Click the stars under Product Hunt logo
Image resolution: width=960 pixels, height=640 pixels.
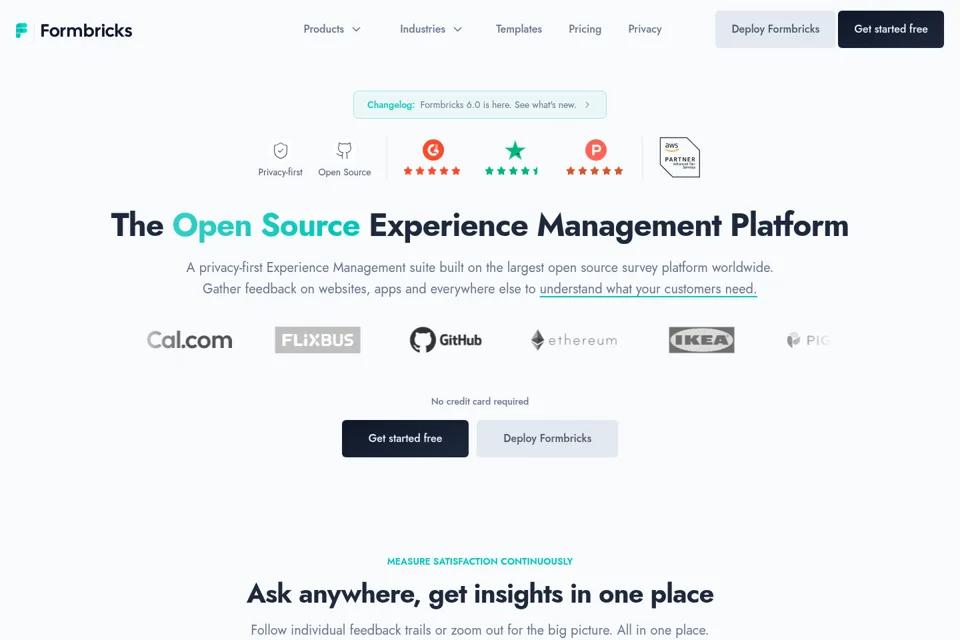coord(594,171)
